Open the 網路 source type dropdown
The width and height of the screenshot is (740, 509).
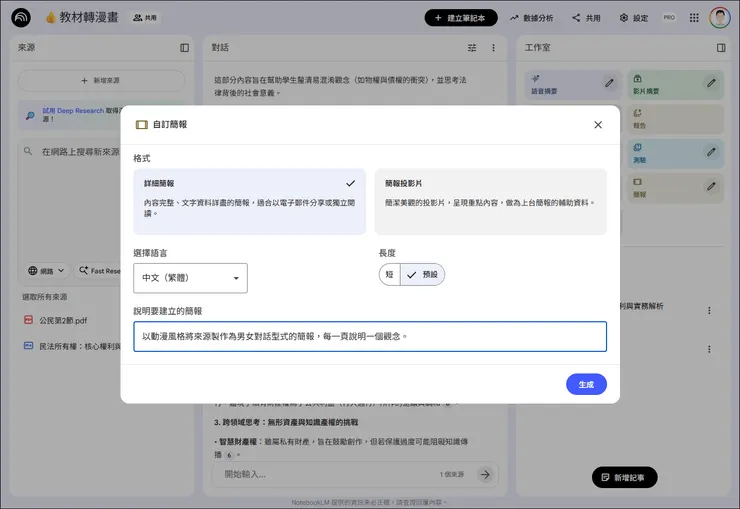coord(46,271)
